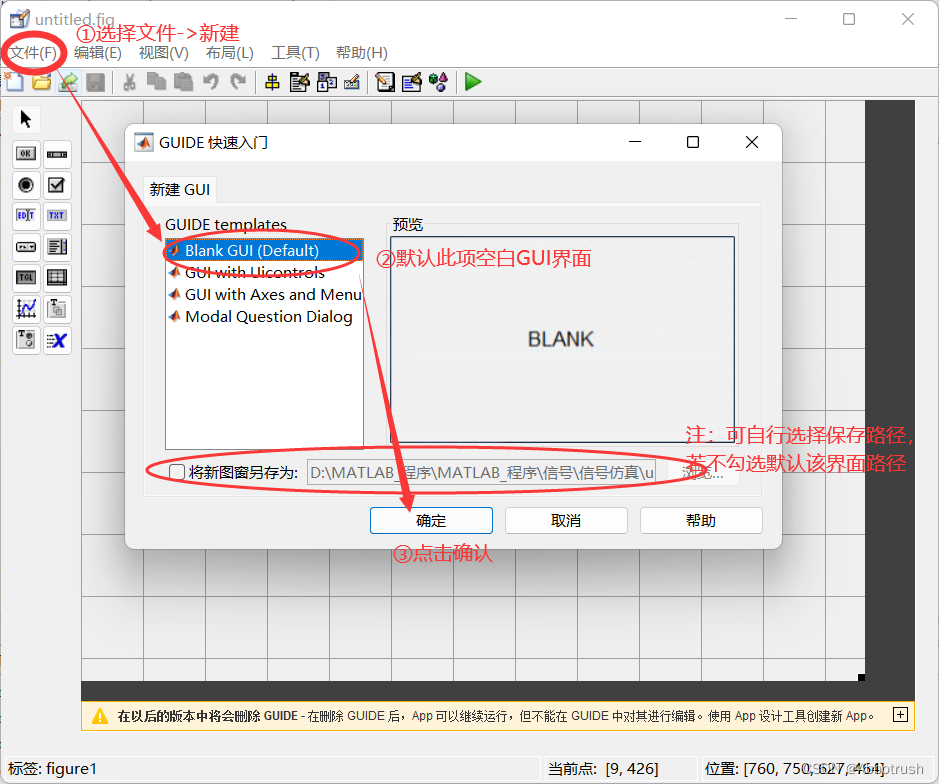
Task: Select the Push Button (OK) component
Action: coord(26,154)
